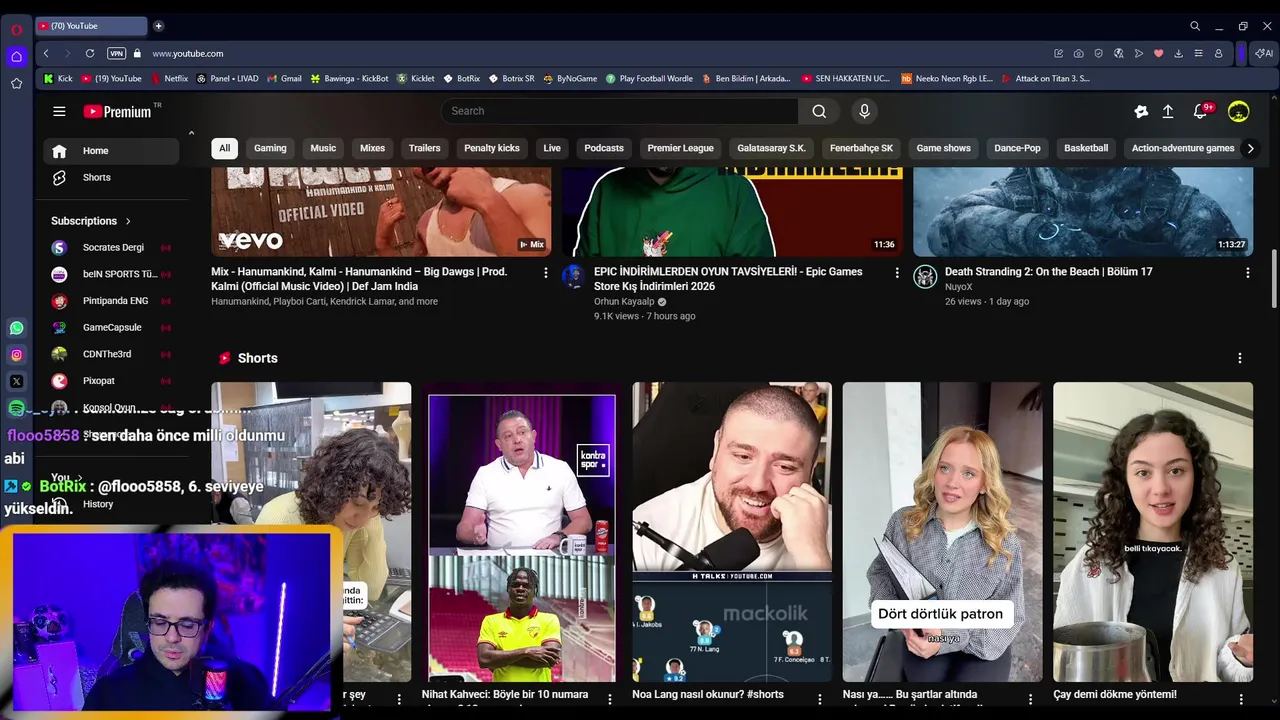Select the Gaming filter chip
This screenshot has width=1280, height=720.
click(x=270, y=148)
